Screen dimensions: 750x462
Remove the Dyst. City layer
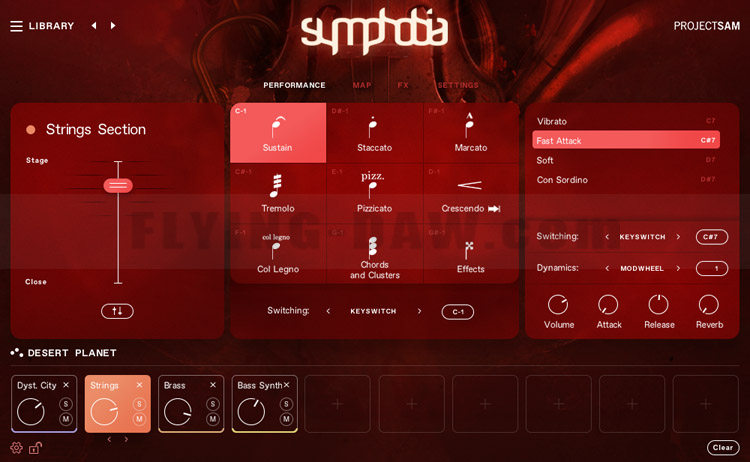[66, 385]
